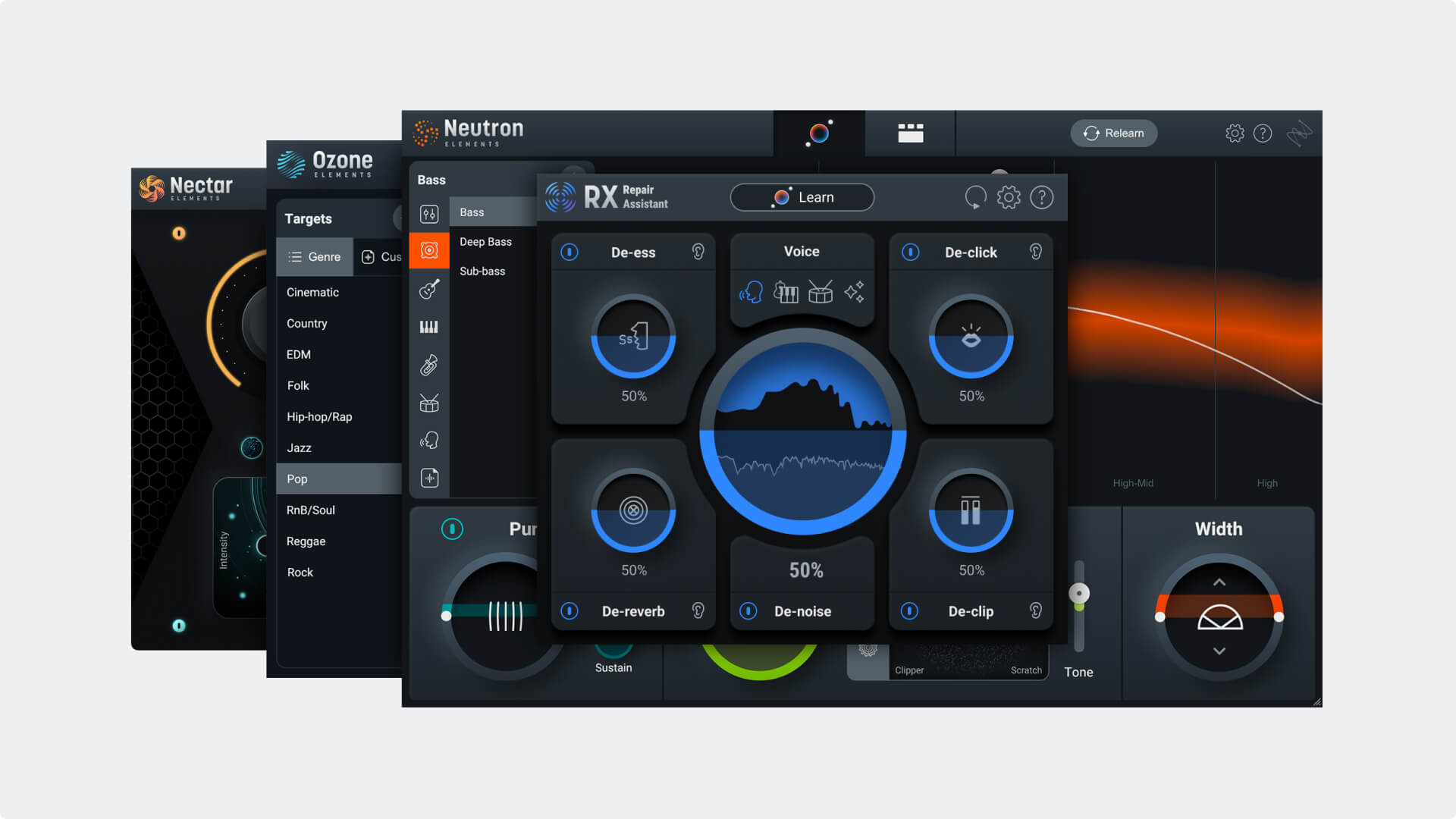Toggle the bottom teal power button in Nectar
This screenshot has width=1456, height=819.
(x=179, y=626)
